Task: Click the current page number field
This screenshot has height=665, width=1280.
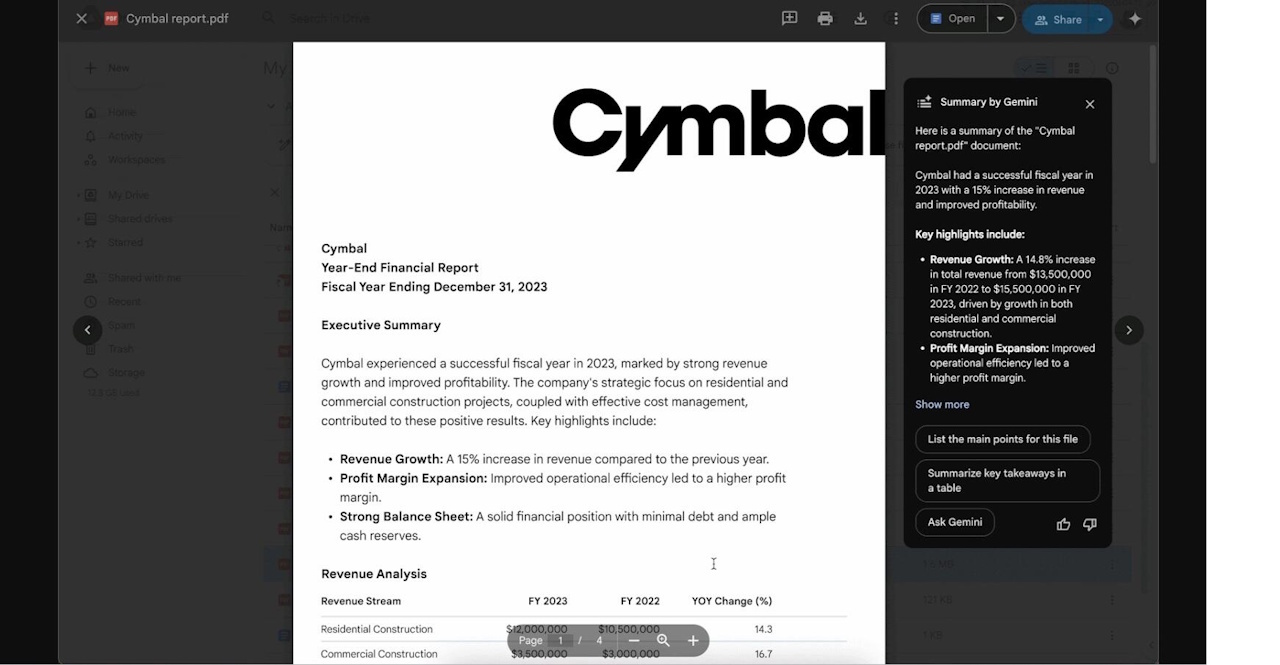Action: coord(560,641)
